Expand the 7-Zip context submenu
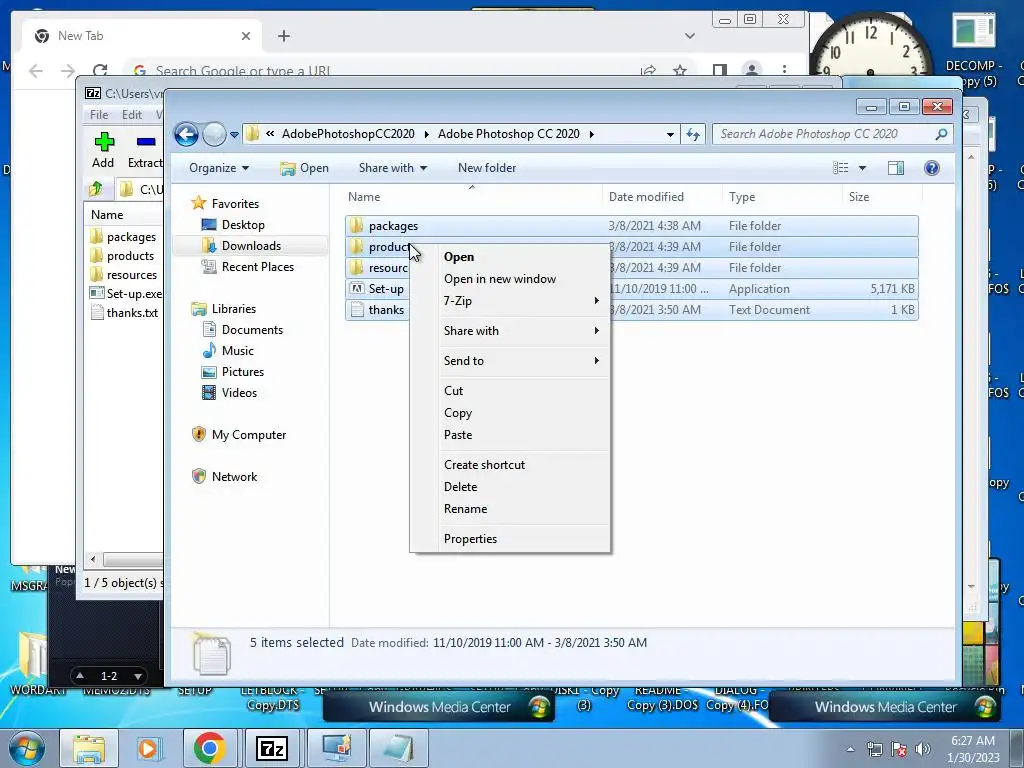Viewport: 1024px width, 768px height. (510, 301)
